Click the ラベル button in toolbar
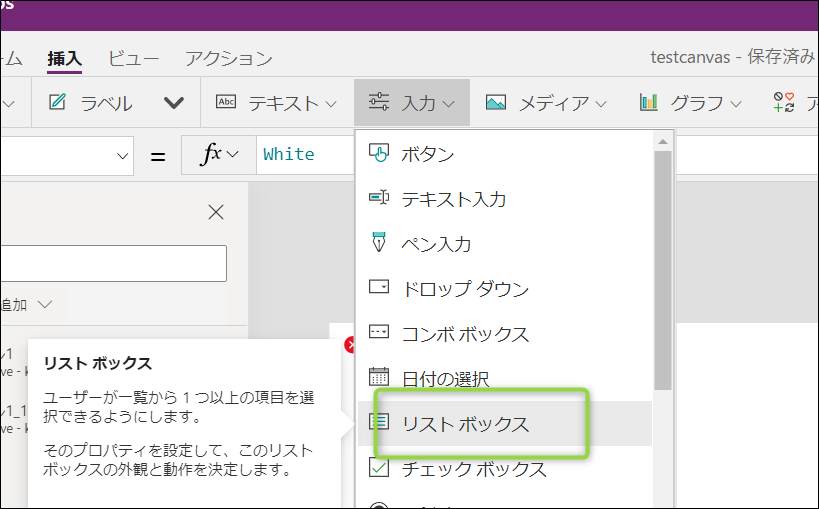The width and height of the screenshot is (819, 509). pos(90,102)
